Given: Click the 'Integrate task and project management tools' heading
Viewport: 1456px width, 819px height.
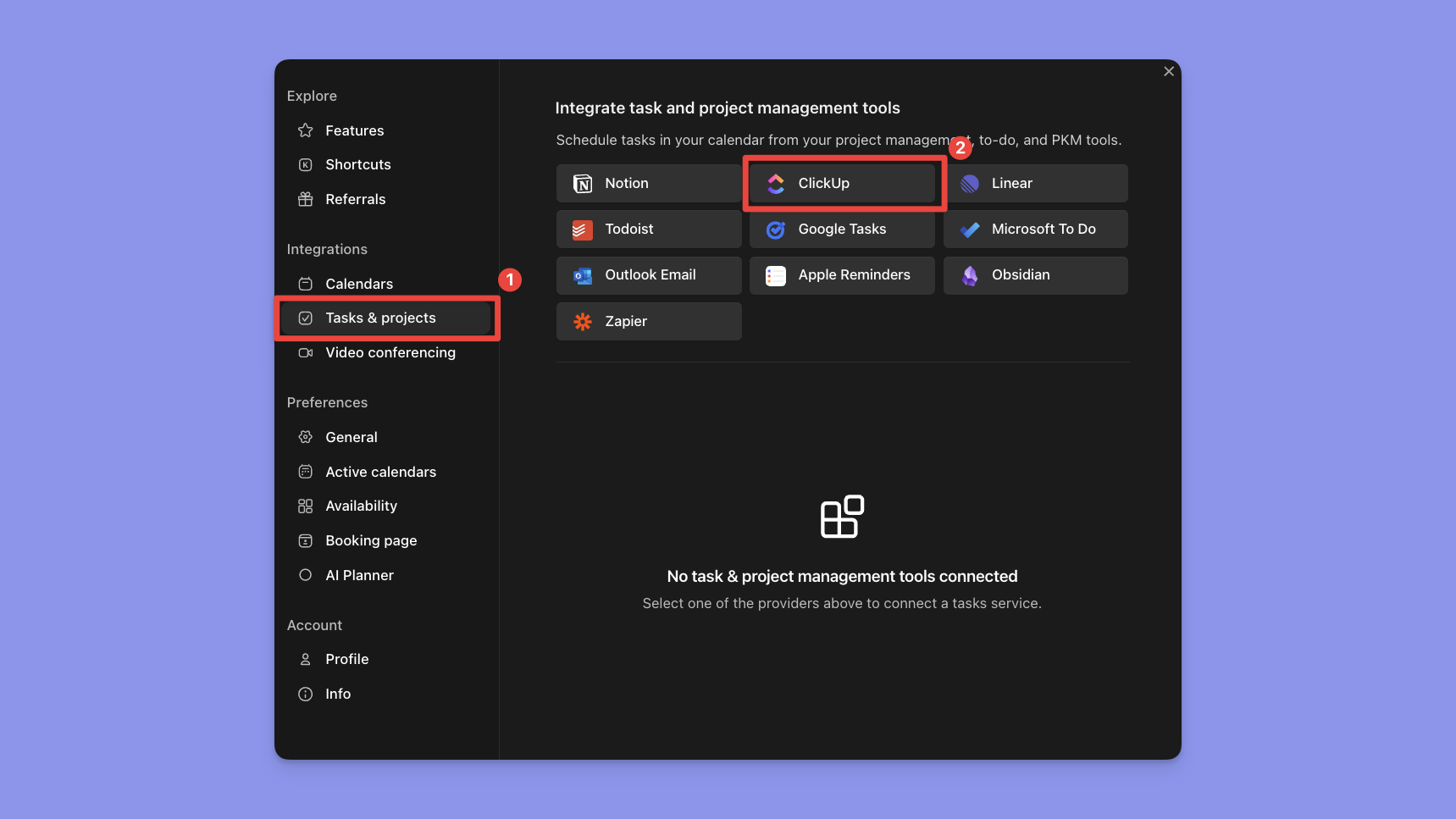Looking at the screenshot, I should [728, 108].
